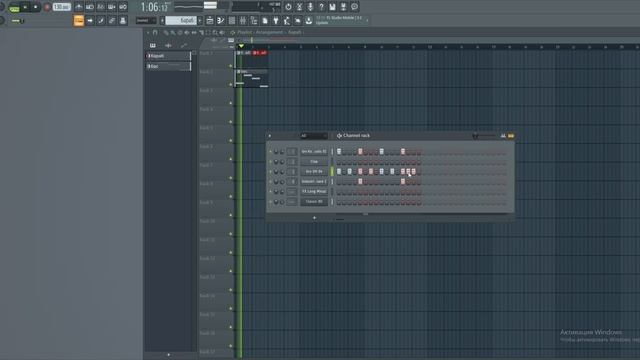Screen dimensions: 640x360
Task: Click the Play button in transport
Action: (25, 7)
